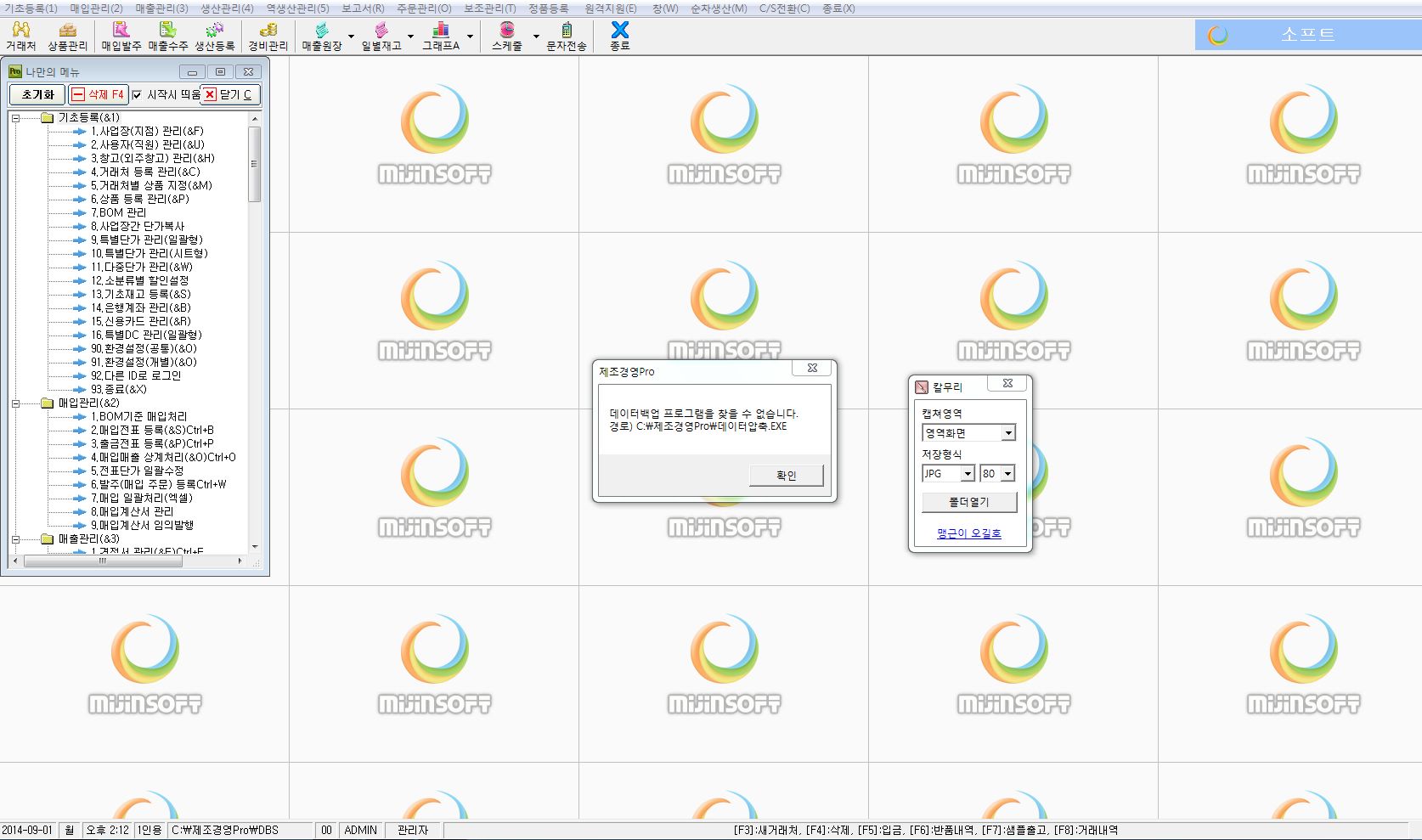The image size is (1422, 840).
Task: Click the folder icon beside 매출관리(&3)
Action: point(48,539)
